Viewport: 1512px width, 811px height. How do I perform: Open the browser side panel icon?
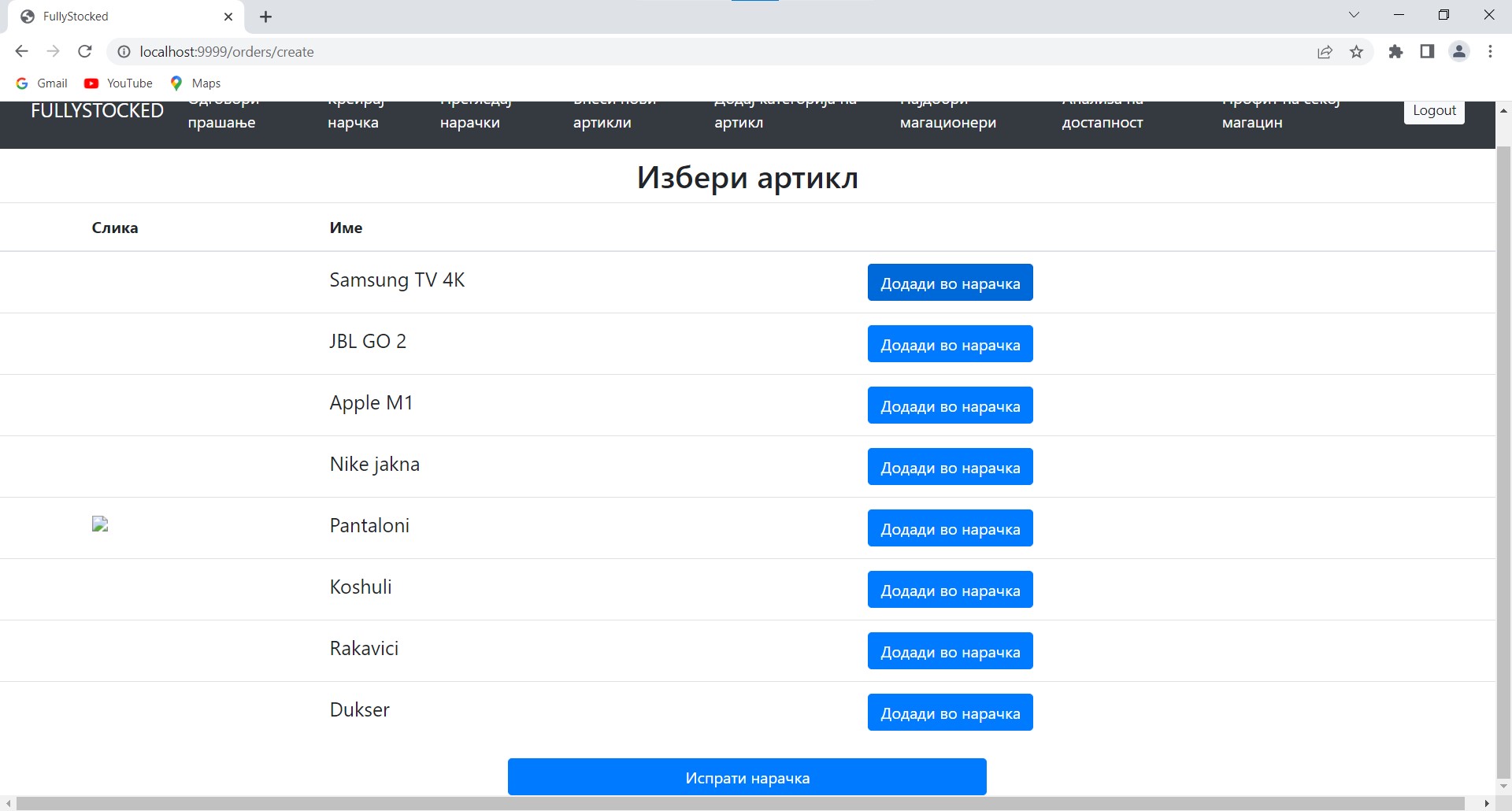click(1427, 52)
